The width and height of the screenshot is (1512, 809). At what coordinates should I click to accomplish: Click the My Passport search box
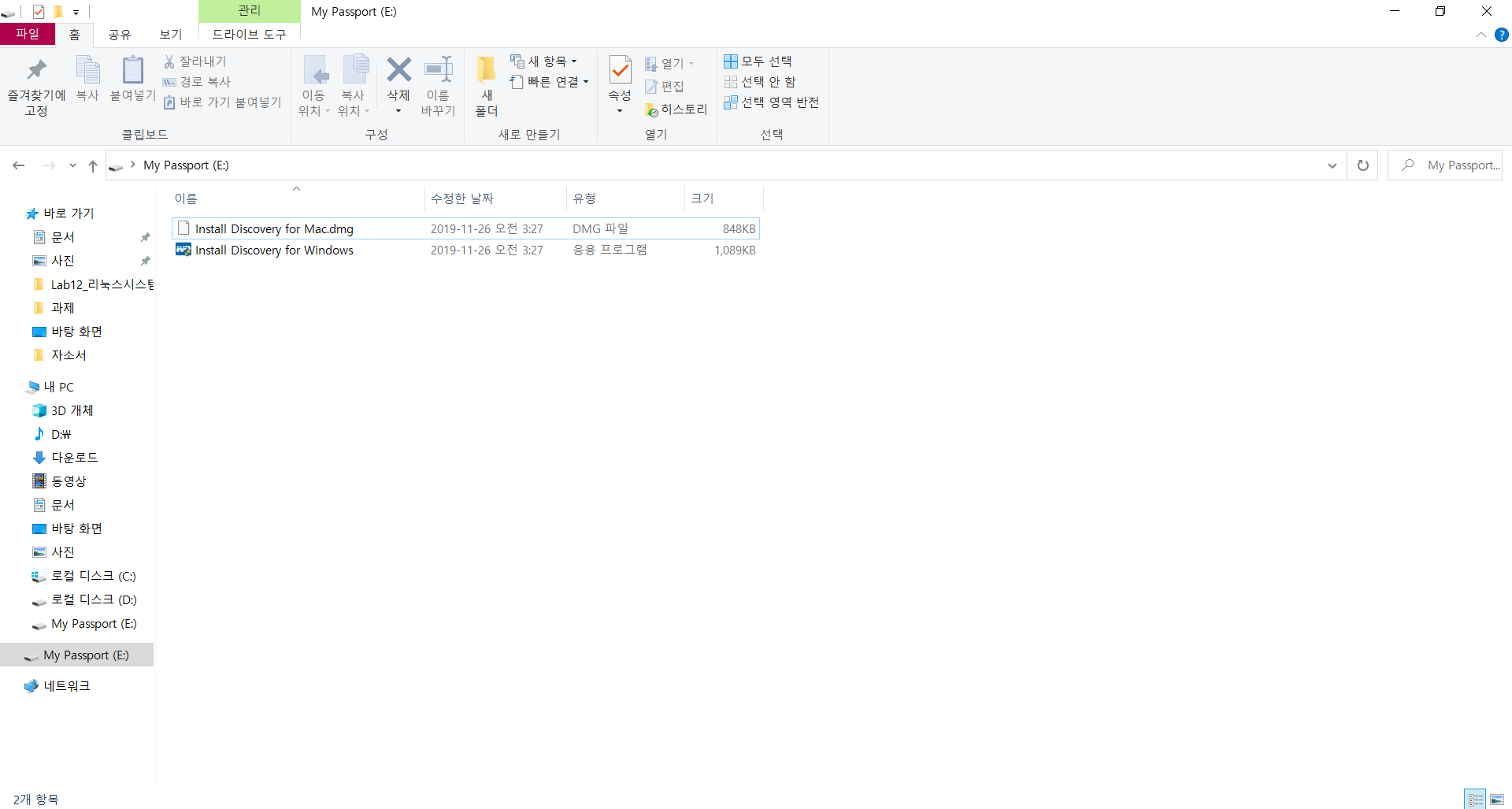(x=1445, y=165)
